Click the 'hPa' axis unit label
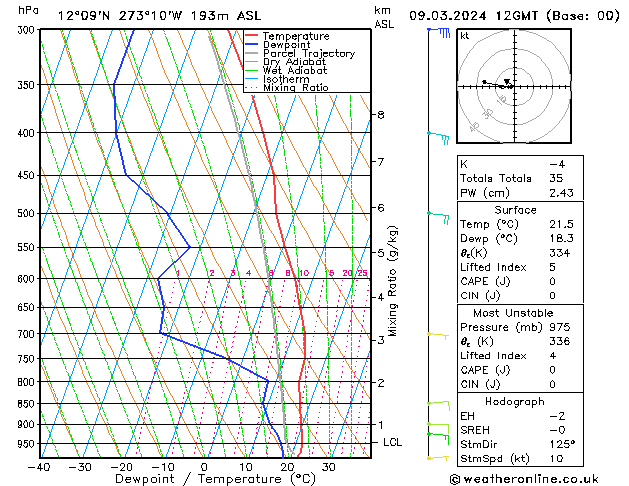Screen dimensions: 629x486 tap(28, 11)
